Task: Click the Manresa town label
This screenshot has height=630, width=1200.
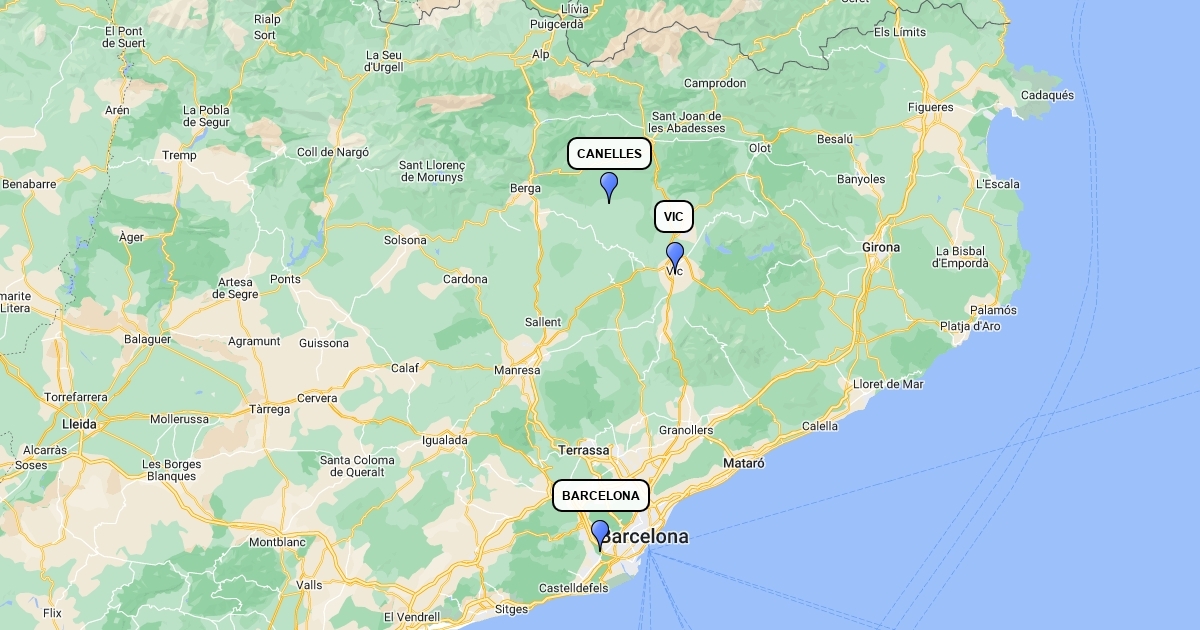Action: coord(517,370)
